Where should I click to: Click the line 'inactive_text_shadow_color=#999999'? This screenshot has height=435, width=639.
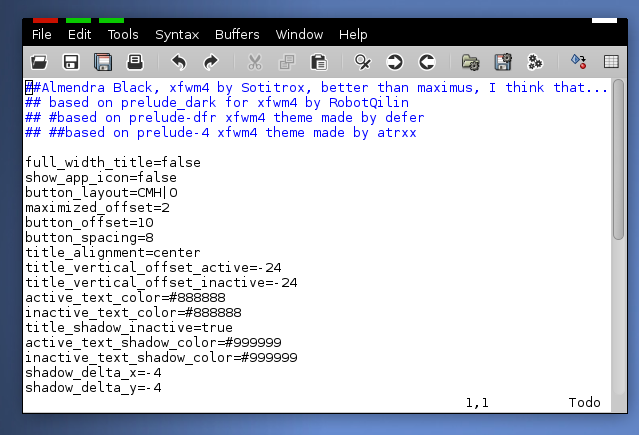(161, 358)
